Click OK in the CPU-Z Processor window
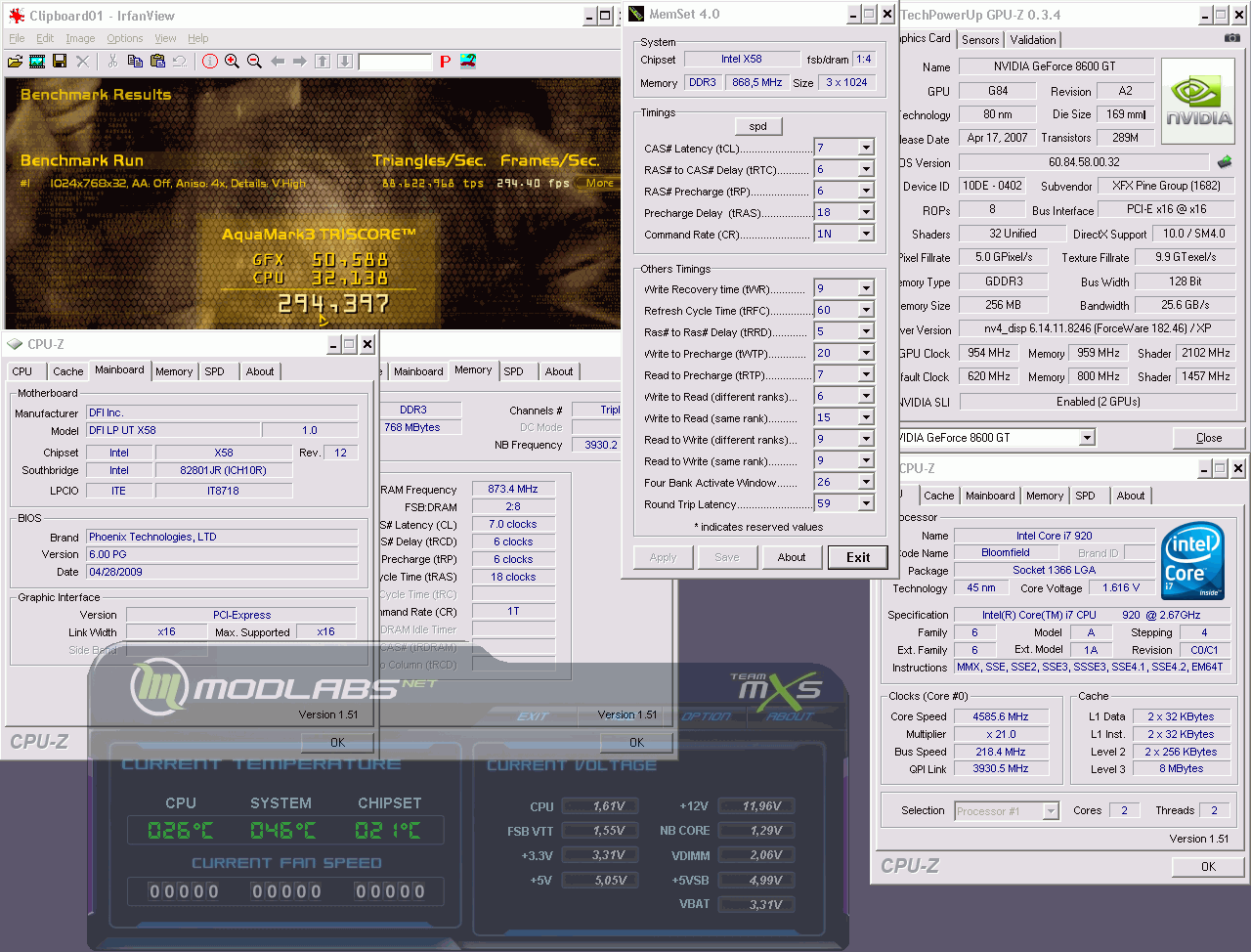1251x952 pixels. point(1208,866)
